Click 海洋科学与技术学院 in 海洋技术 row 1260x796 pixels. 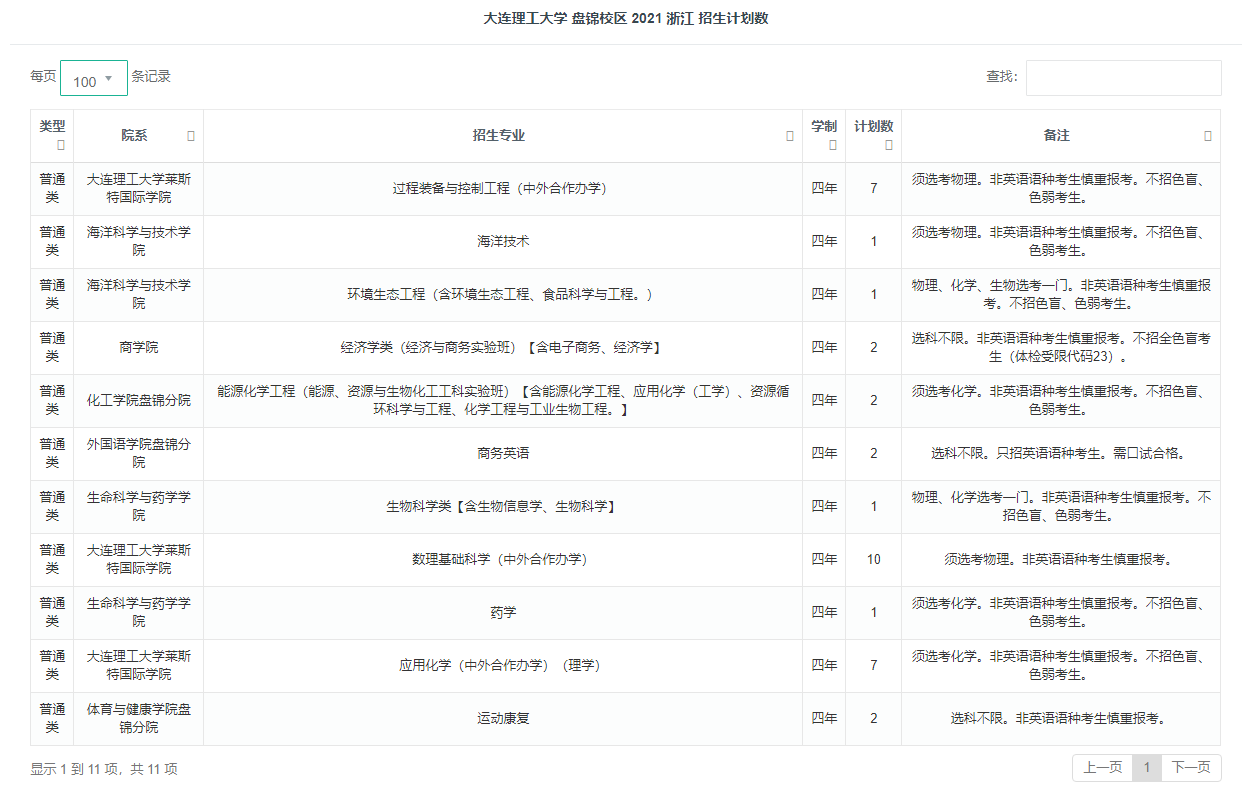coord(138,241)
